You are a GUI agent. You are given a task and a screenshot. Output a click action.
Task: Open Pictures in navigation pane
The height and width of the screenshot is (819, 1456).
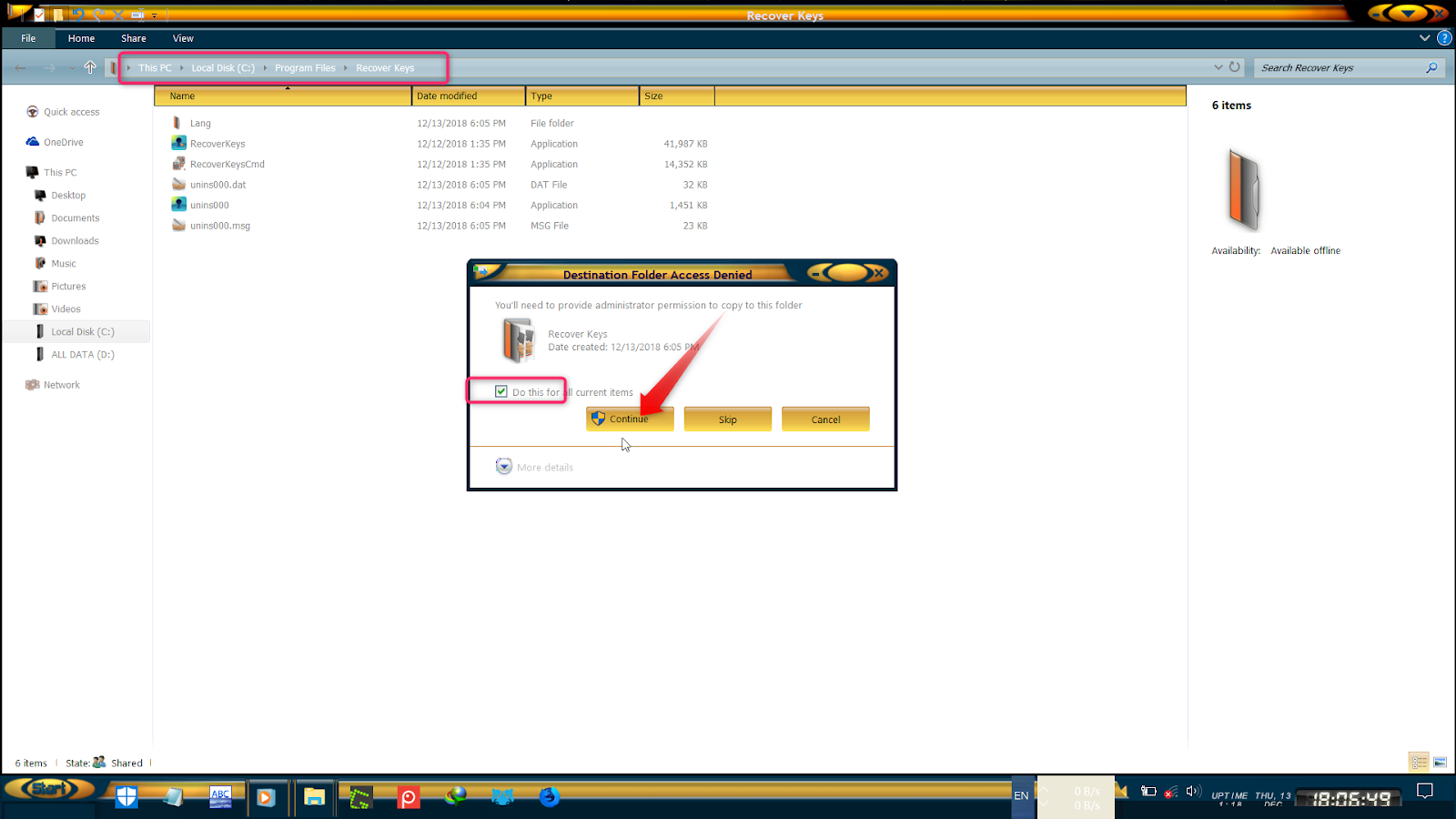point(68,286)
